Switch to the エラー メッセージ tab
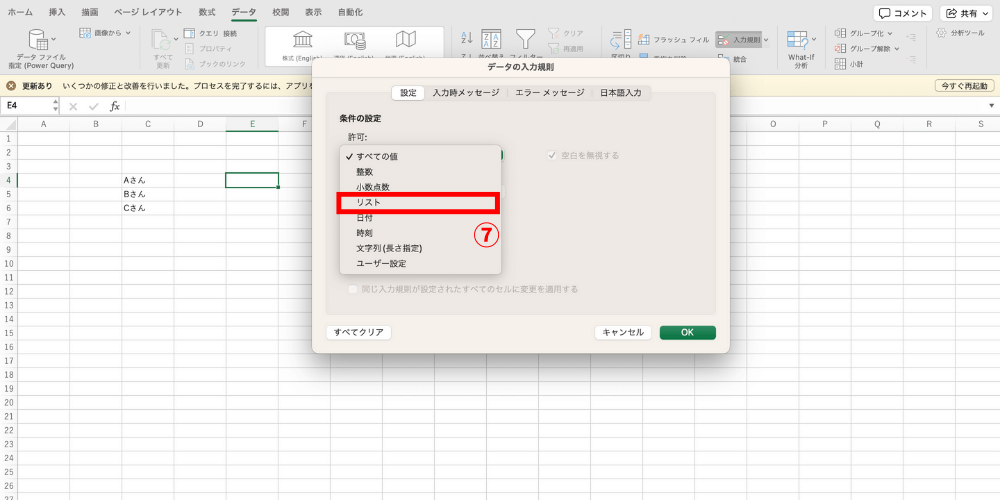This screenshot has height=500, width=1000. (x=549, y=93)
